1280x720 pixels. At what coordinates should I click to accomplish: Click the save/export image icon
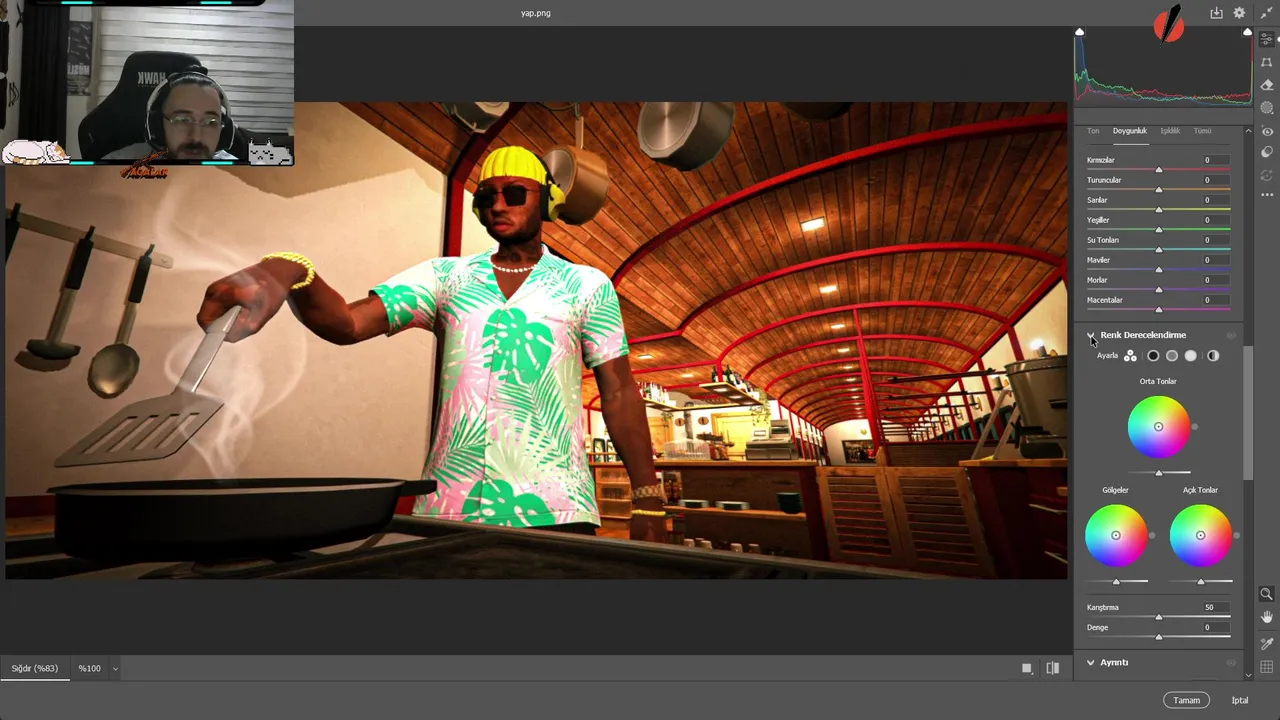(x=1216, y=13)
